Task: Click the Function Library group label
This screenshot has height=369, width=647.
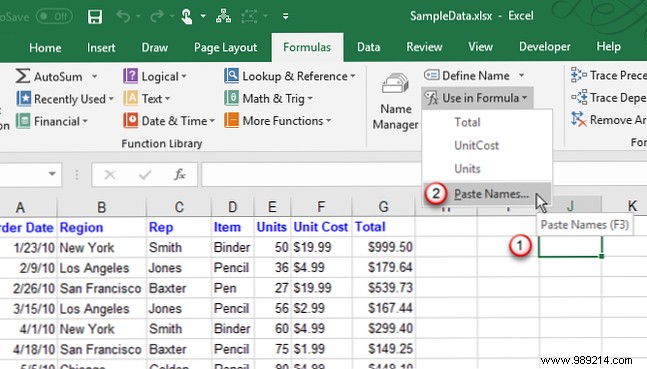Action: 161,144
